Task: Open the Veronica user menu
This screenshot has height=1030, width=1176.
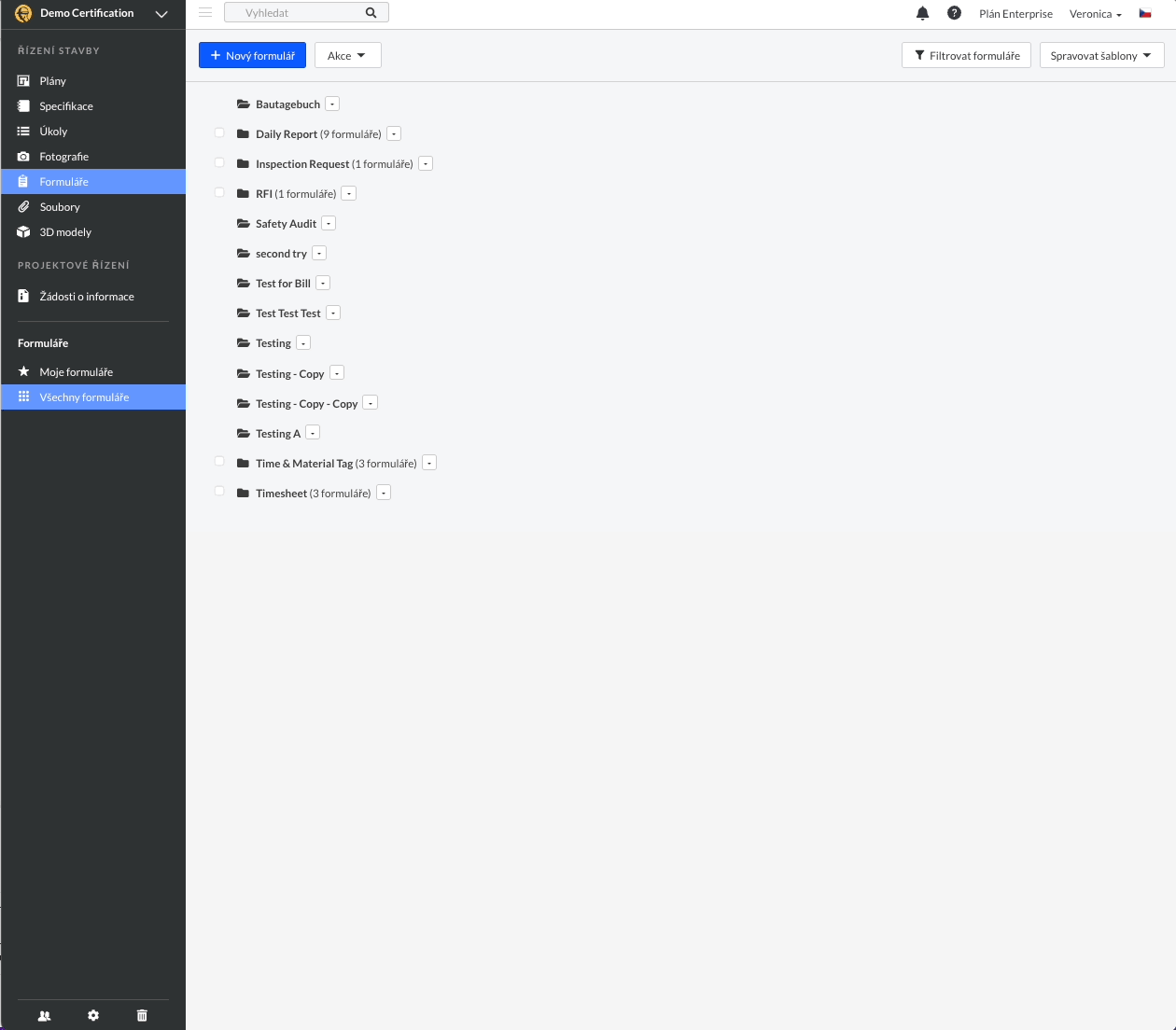Action: click(1093, 14)
